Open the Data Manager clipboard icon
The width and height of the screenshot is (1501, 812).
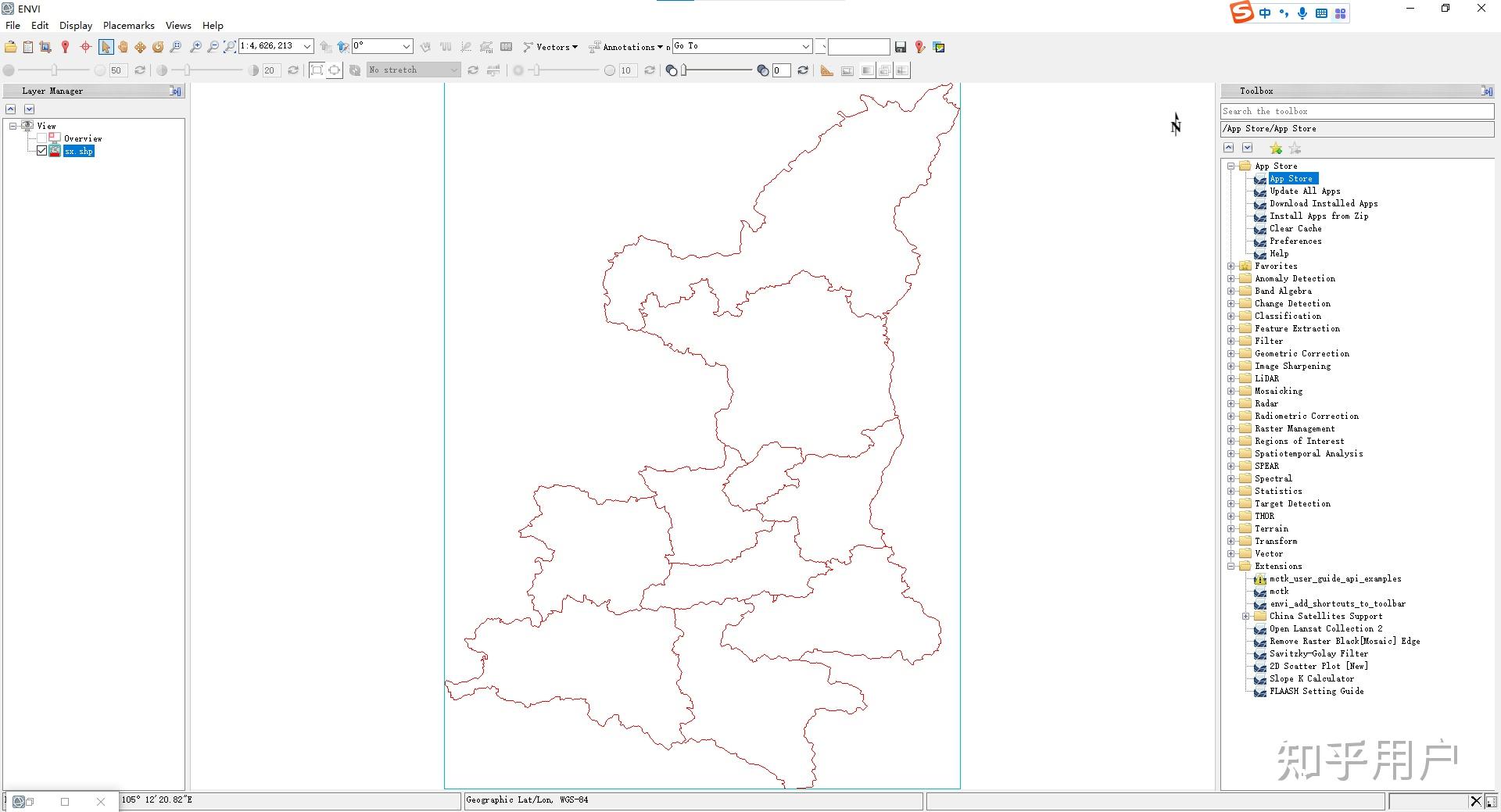point(28,47)
